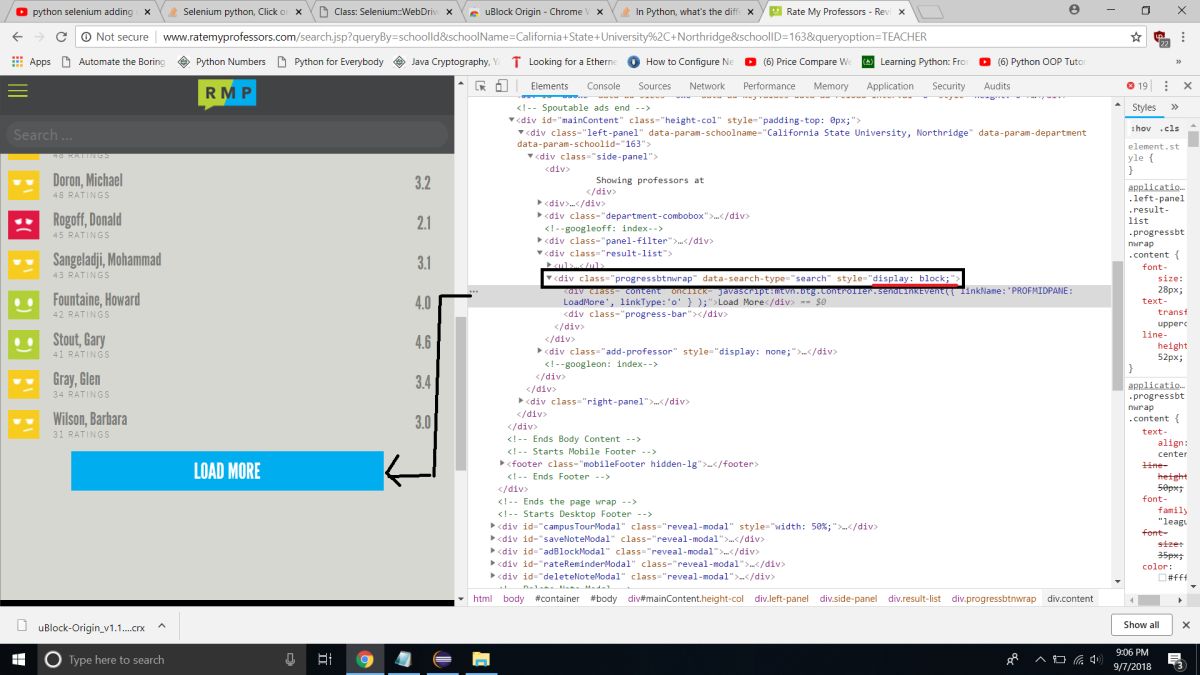Click the browser back arrow

point(17,37)
